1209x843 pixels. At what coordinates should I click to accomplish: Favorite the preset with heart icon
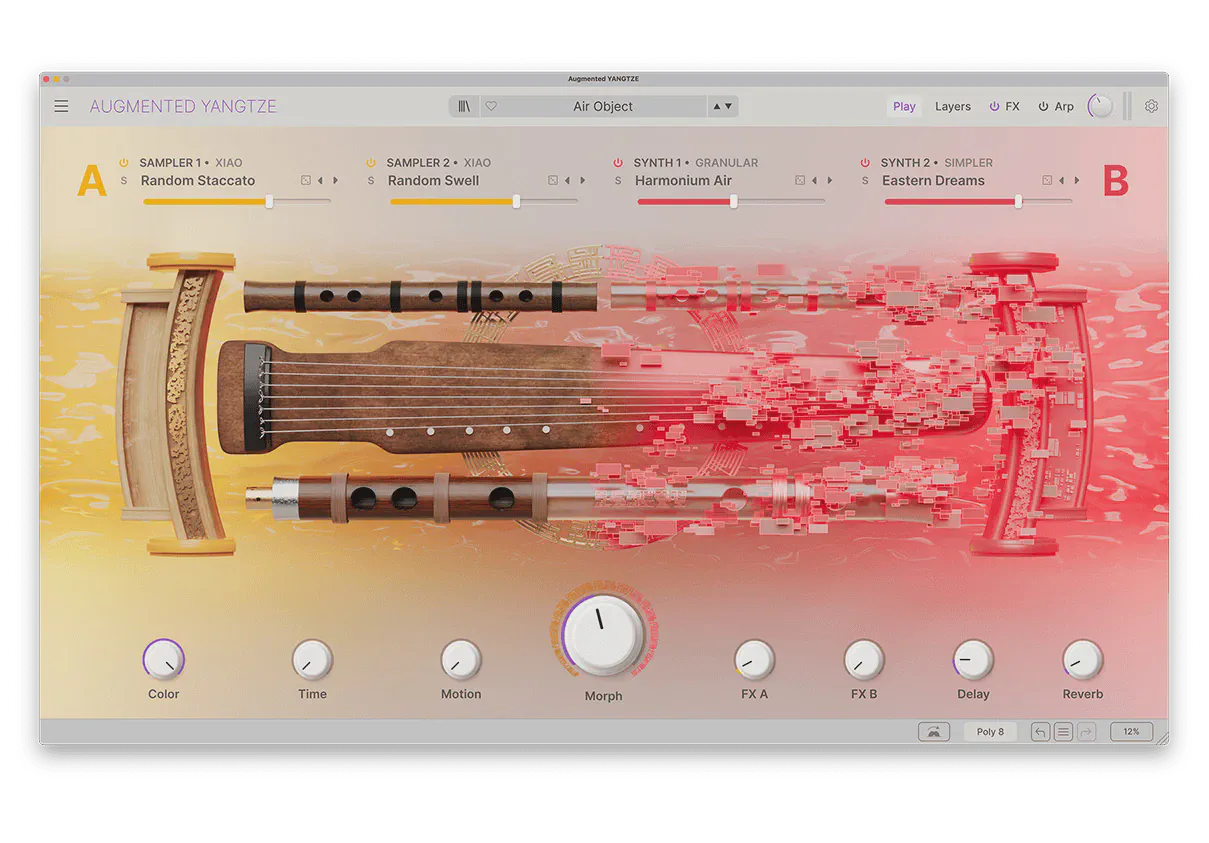pyautogui.click(x=491, y=106)
